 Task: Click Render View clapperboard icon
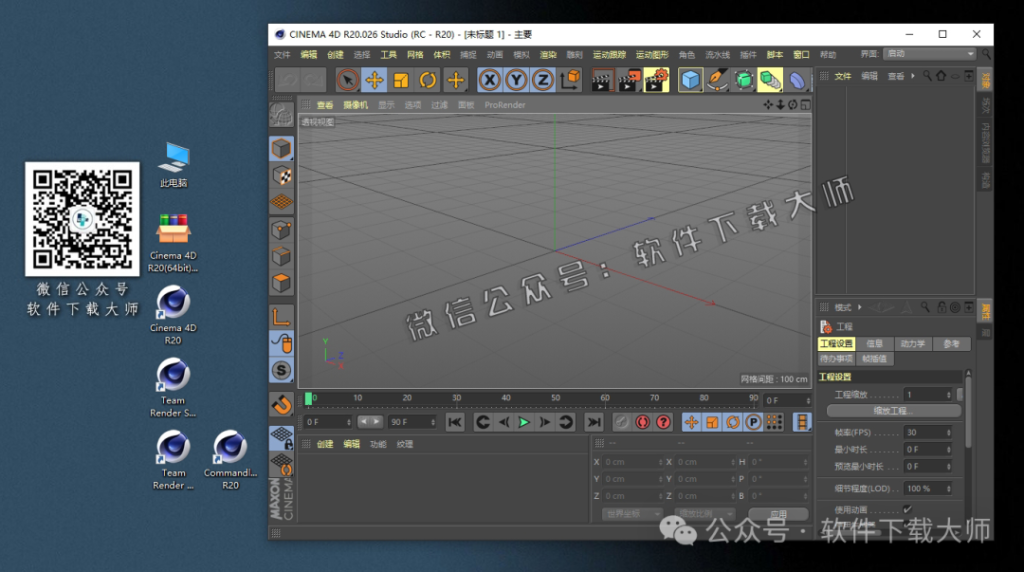(x=601, y=80)
